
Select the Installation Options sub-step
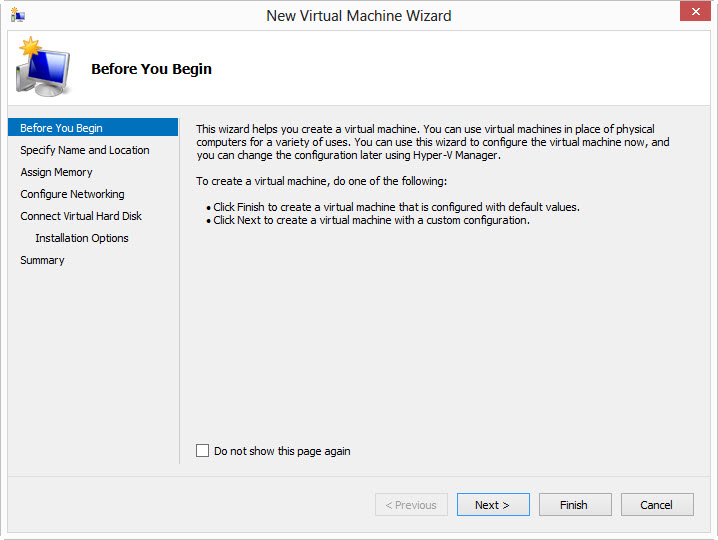pyautogui.click(x=82, y=238)
